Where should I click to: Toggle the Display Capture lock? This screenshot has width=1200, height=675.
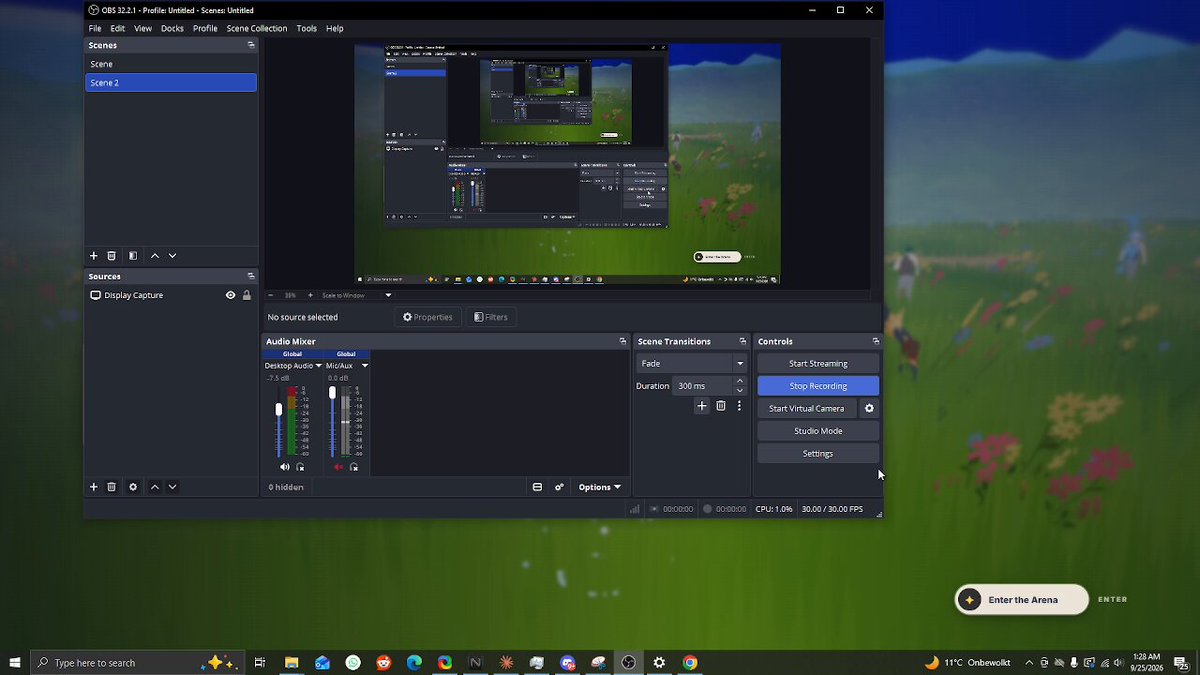tap(246, 295)
